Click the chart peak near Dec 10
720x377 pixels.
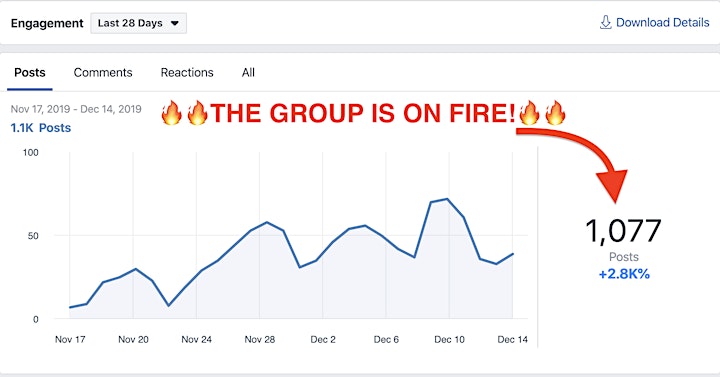[447, 199]
